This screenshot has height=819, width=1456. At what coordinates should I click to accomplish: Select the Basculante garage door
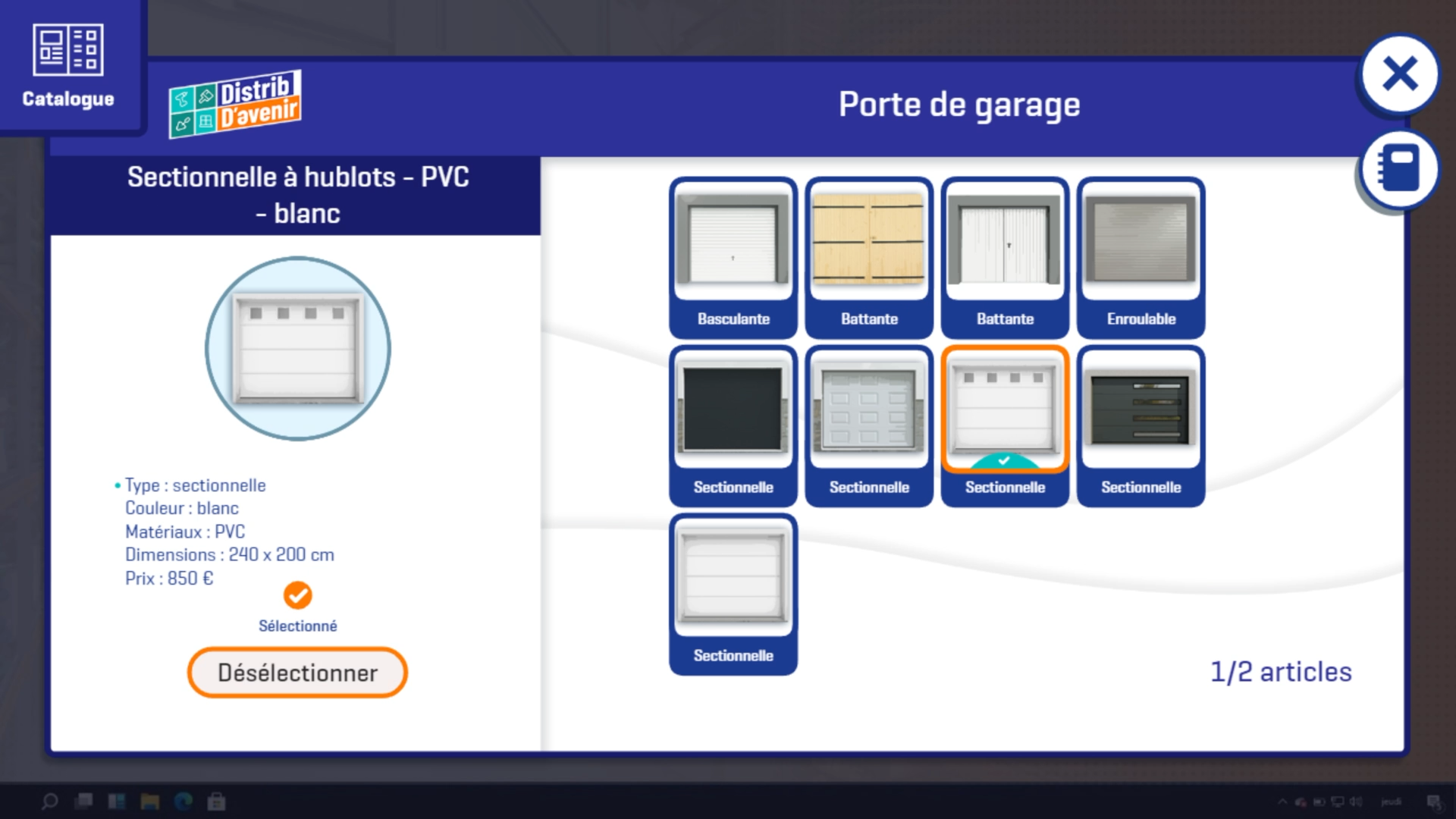733,258
